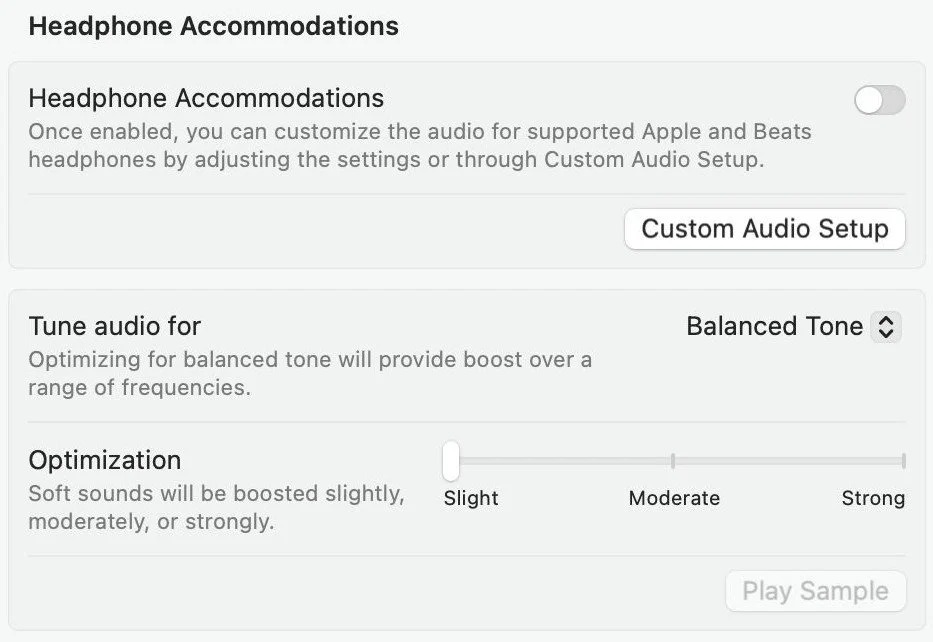Click the middle tick mark on Optimization slider

673,461
